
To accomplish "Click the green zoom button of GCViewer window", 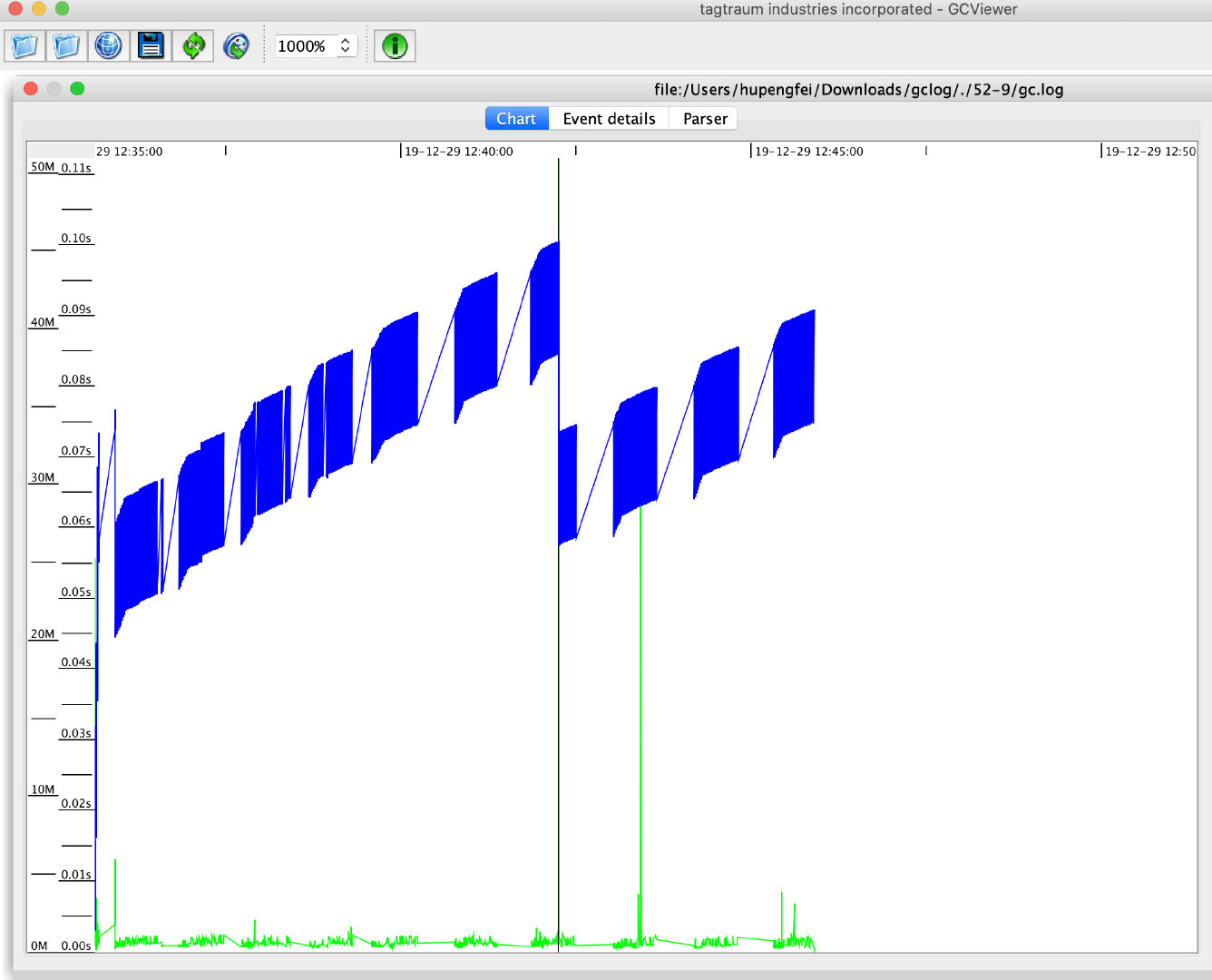I will [62, 8].
